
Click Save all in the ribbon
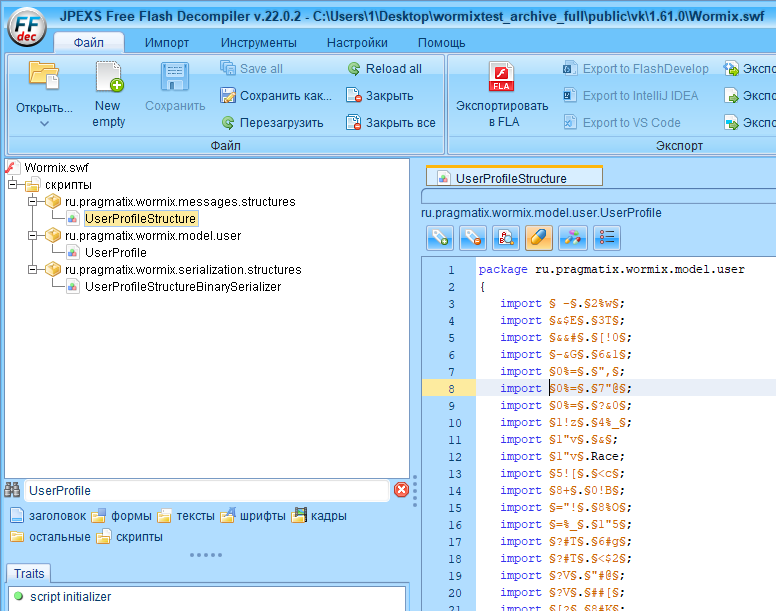tap(251, 68)
